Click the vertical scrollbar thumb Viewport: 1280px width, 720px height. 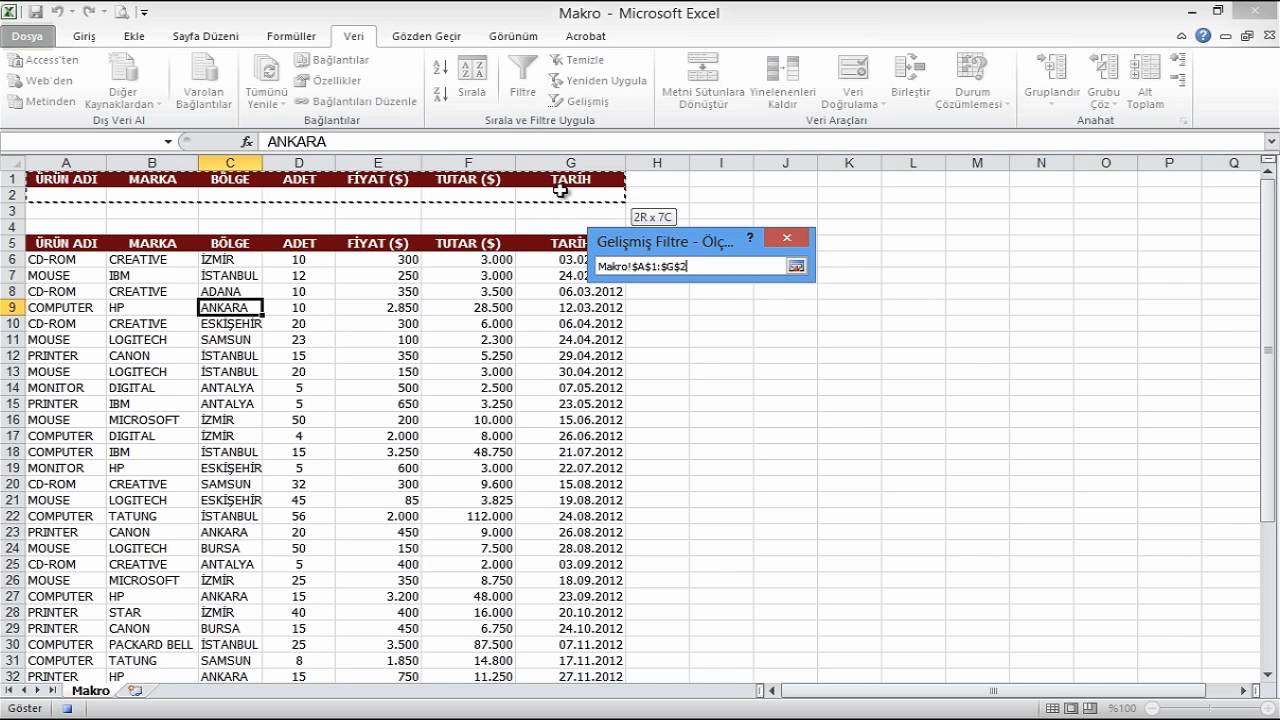(x=1269, y=350)
